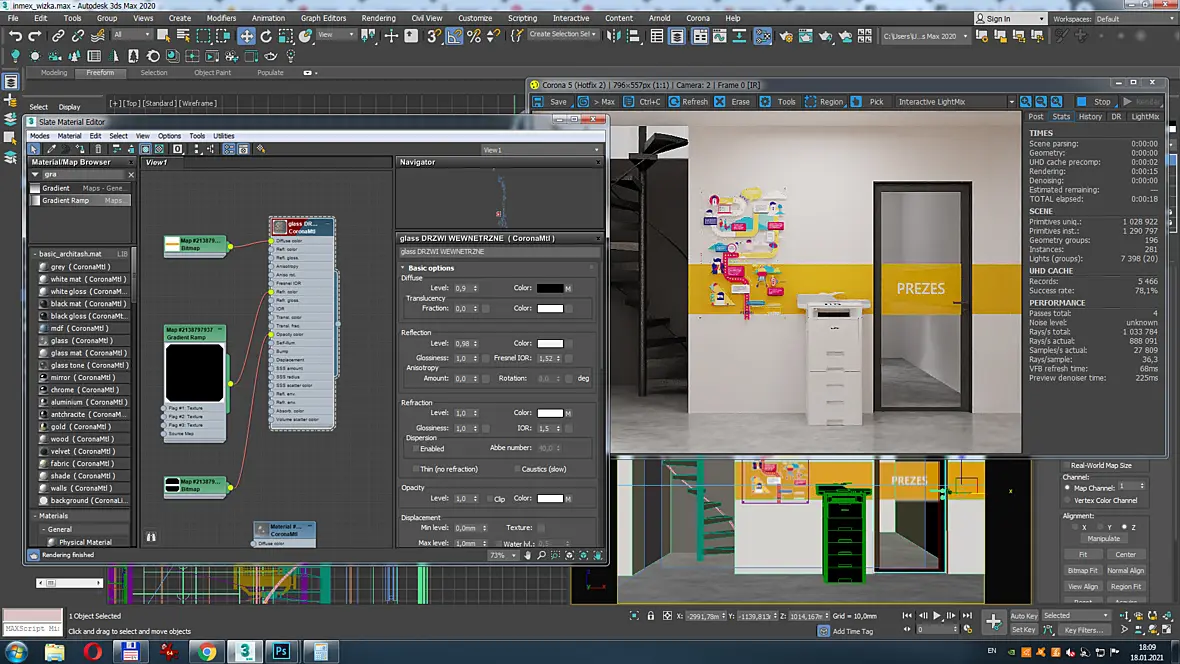
Task: Check Thin (no refraction) option
Action: click(415, 469)
